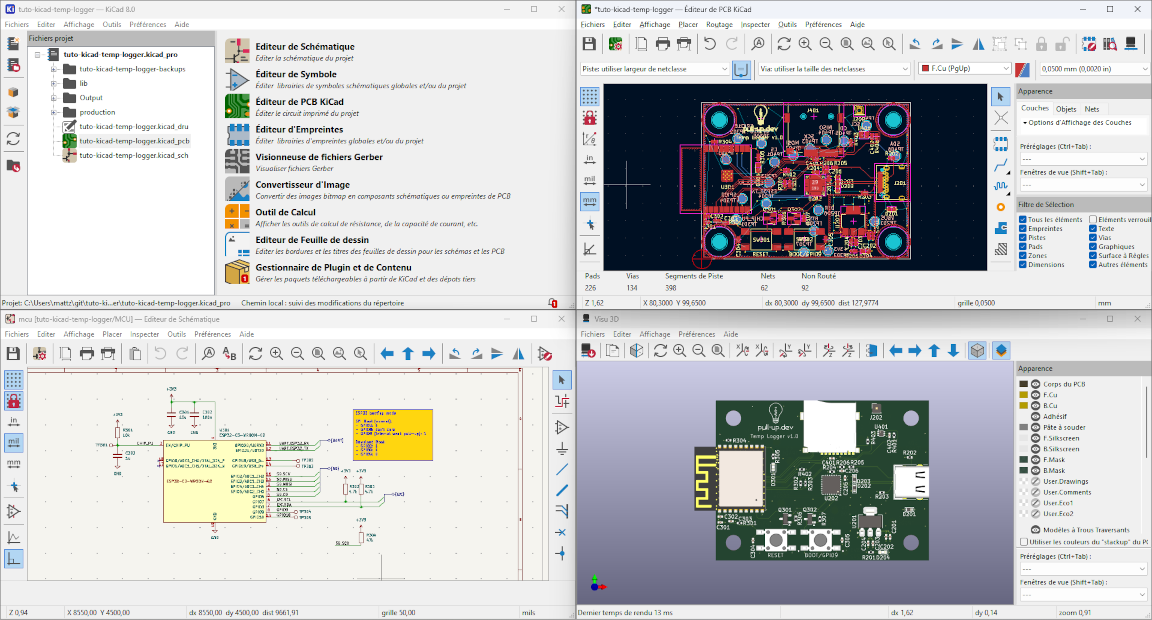Click zoom in icon in Visu 3D toolbar
The image size is (1152, 620).
coord(679,350)
